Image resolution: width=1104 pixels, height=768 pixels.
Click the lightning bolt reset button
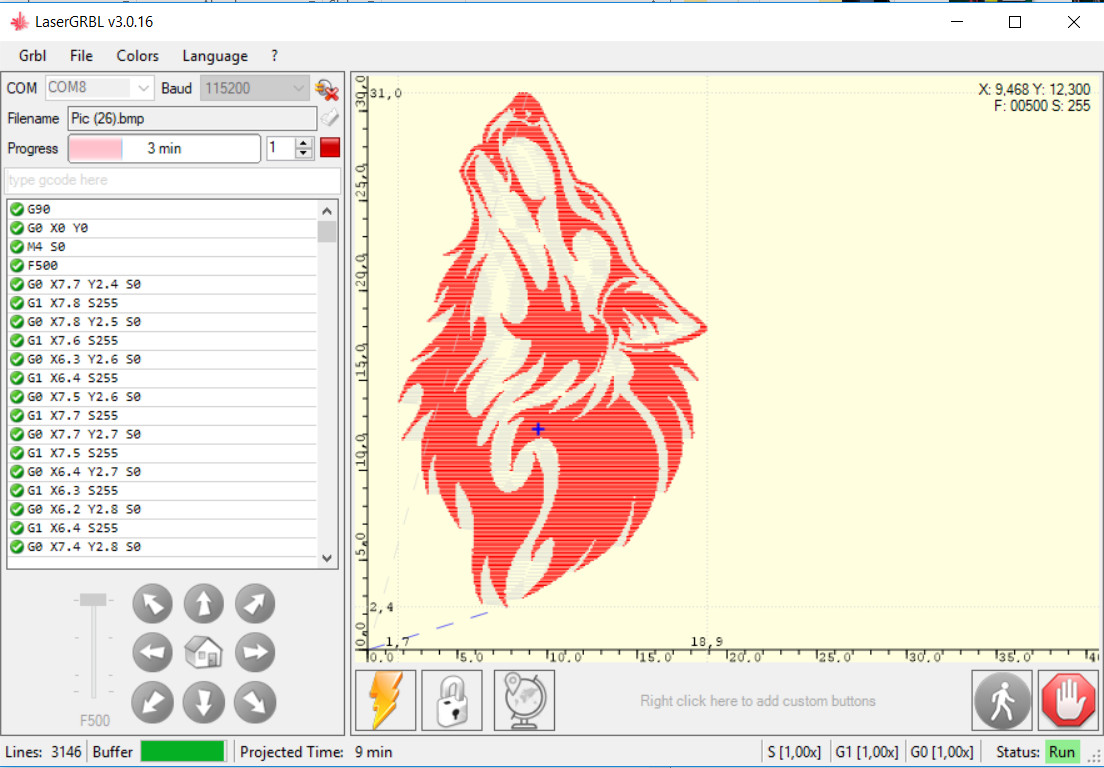point(386,700)
